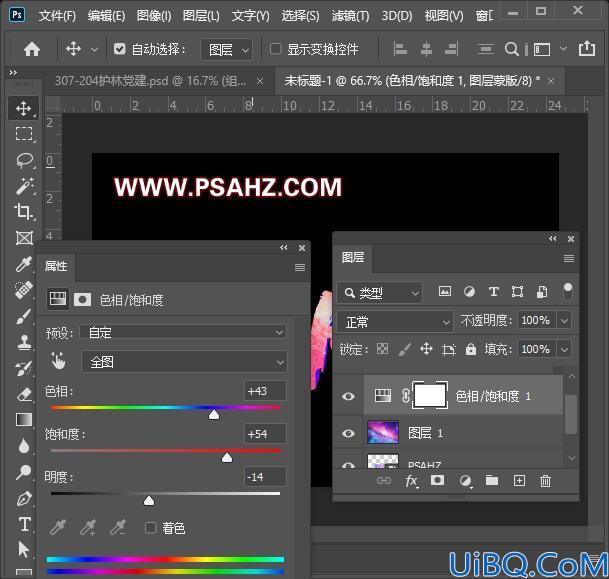Image resolution: width=609 pixels, height=579 pixels.
Task: Open the 正常 blend mode dropdown
Action: tap(395, 322)
